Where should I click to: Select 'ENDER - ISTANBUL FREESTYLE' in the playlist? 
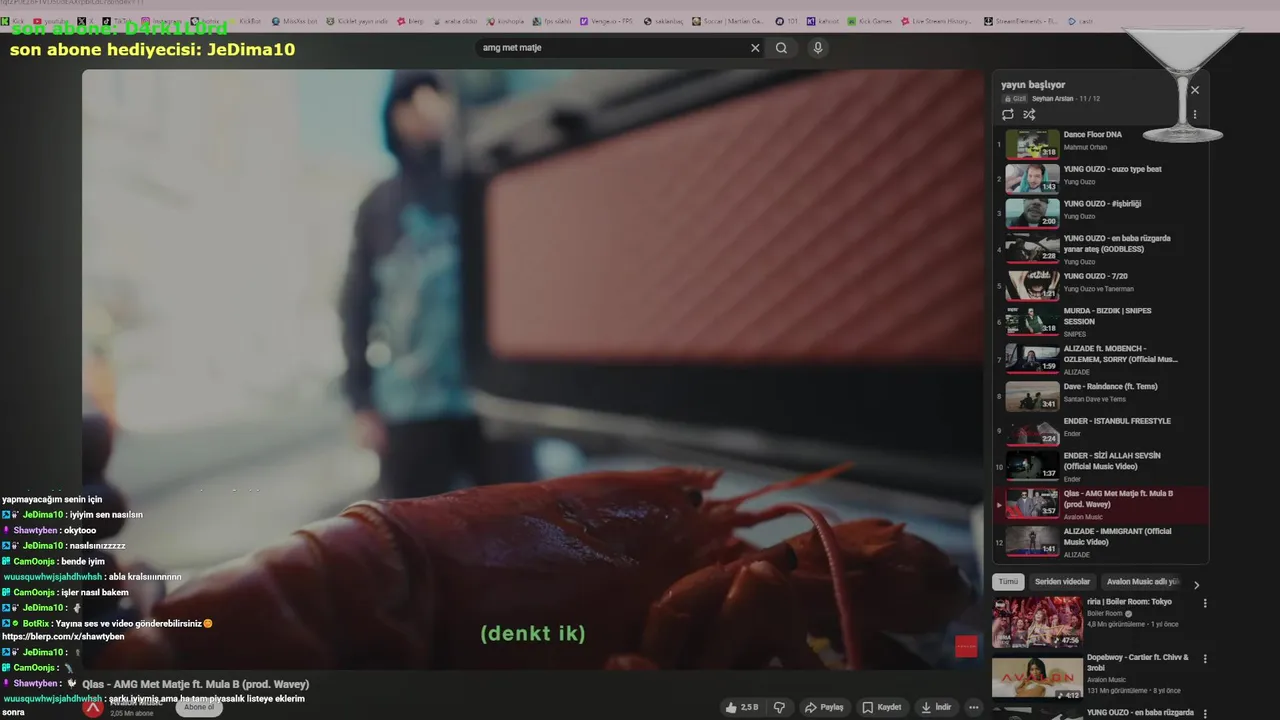tap(1100, 431)
